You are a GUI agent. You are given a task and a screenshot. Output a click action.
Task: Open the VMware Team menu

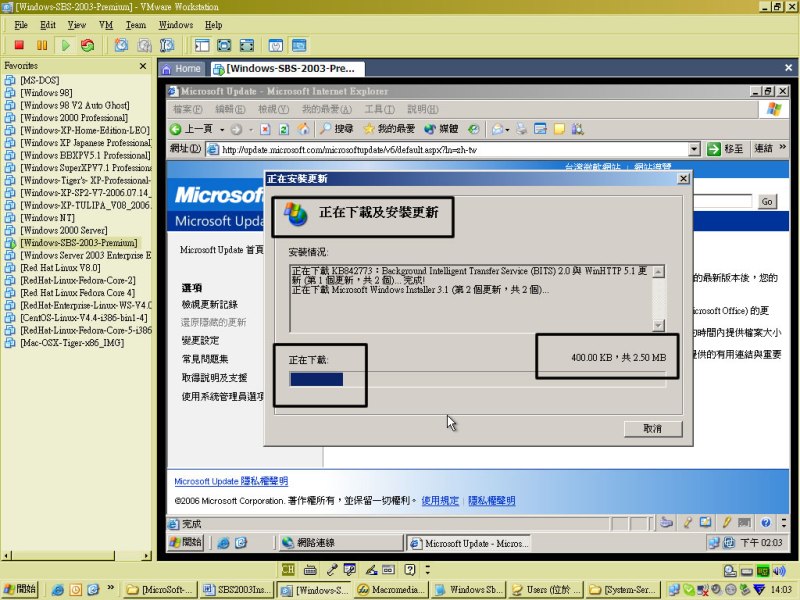point(136,25)
